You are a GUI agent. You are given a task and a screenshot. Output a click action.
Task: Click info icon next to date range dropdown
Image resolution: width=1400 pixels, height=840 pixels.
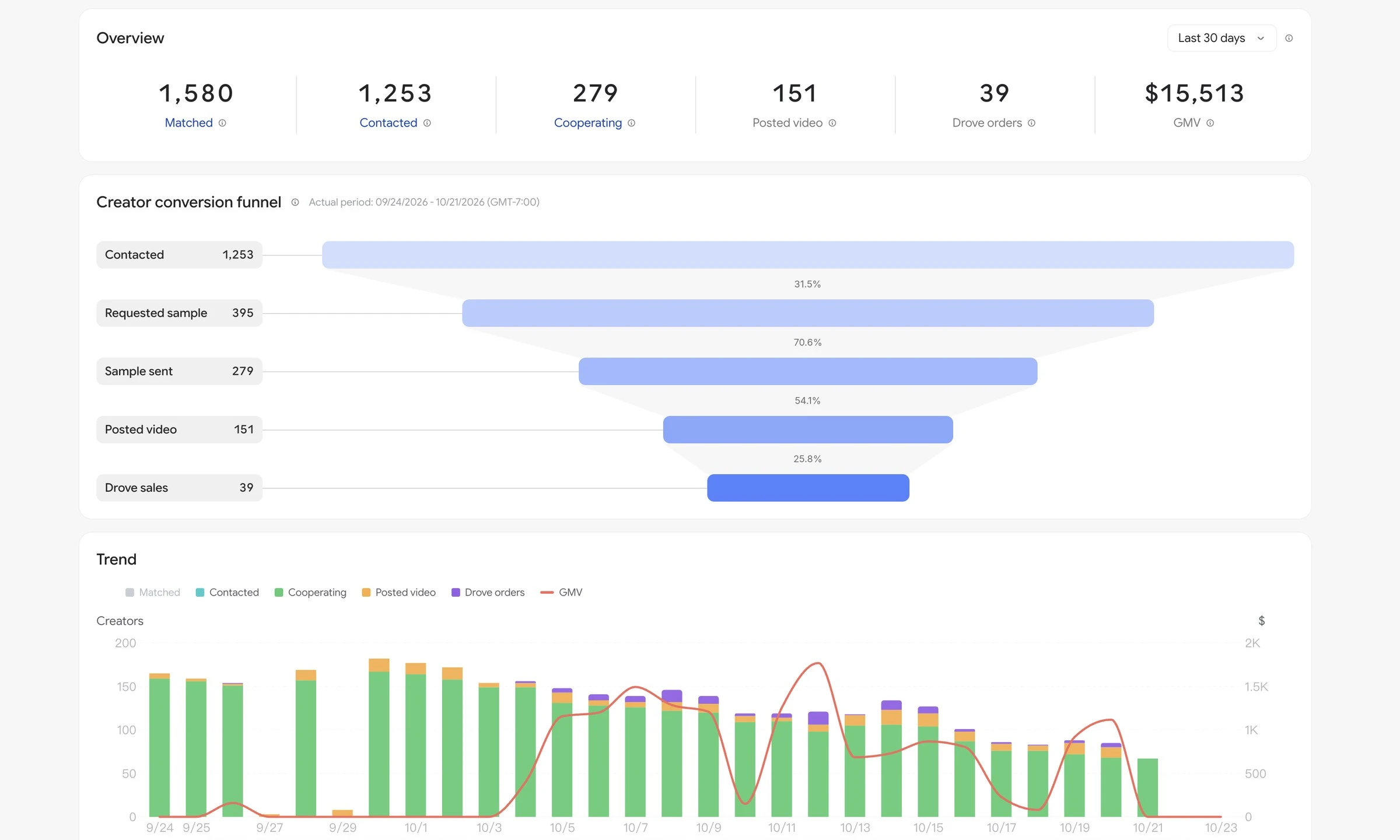tap(1289, 38)
